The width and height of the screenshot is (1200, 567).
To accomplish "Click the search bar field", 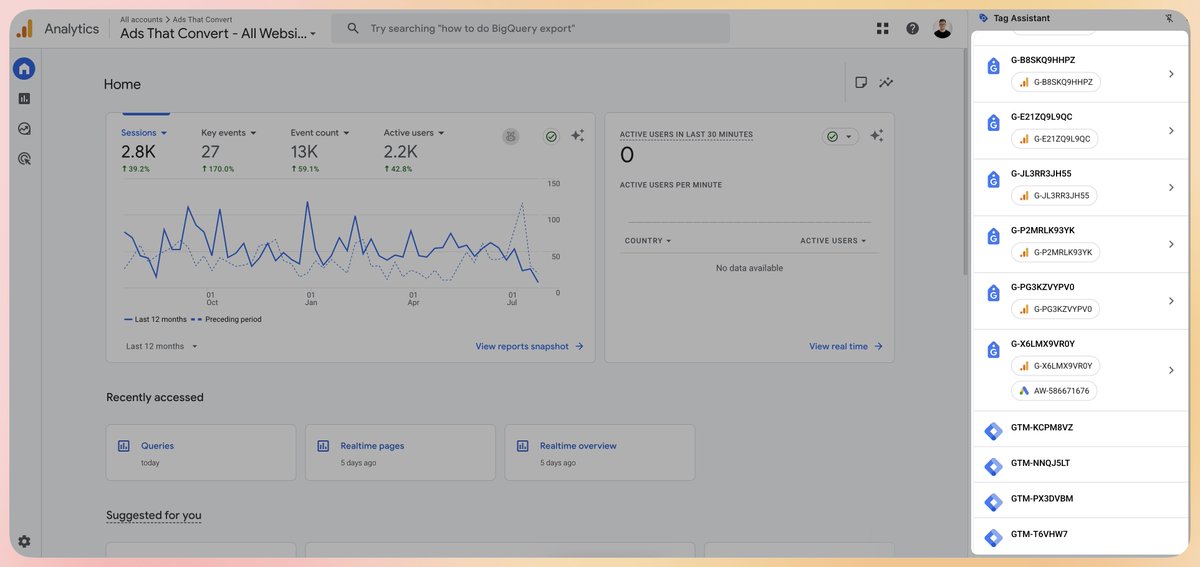I will [530, 28].
